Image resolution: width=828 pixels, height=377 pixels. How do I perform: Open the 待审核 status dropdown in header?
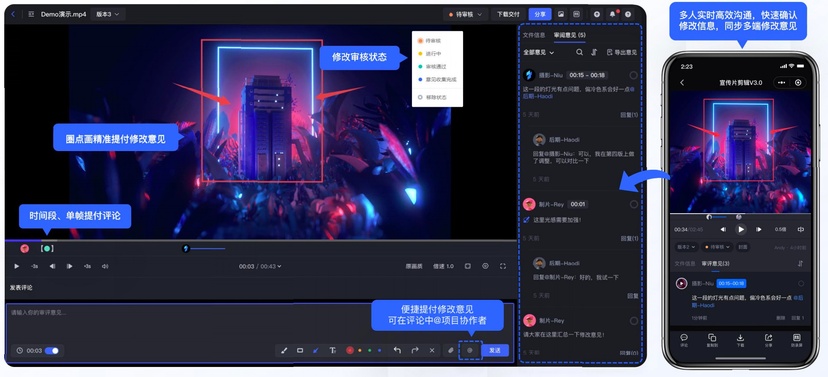[465, 15]
